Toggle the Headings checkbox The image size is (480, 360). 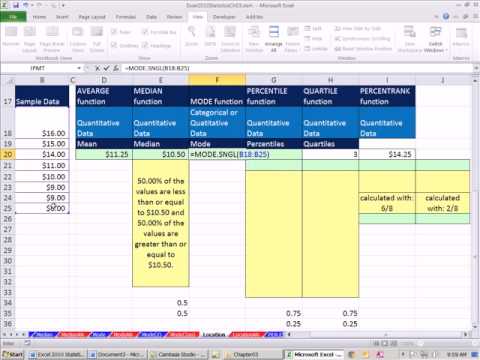(x=156, y=45)
